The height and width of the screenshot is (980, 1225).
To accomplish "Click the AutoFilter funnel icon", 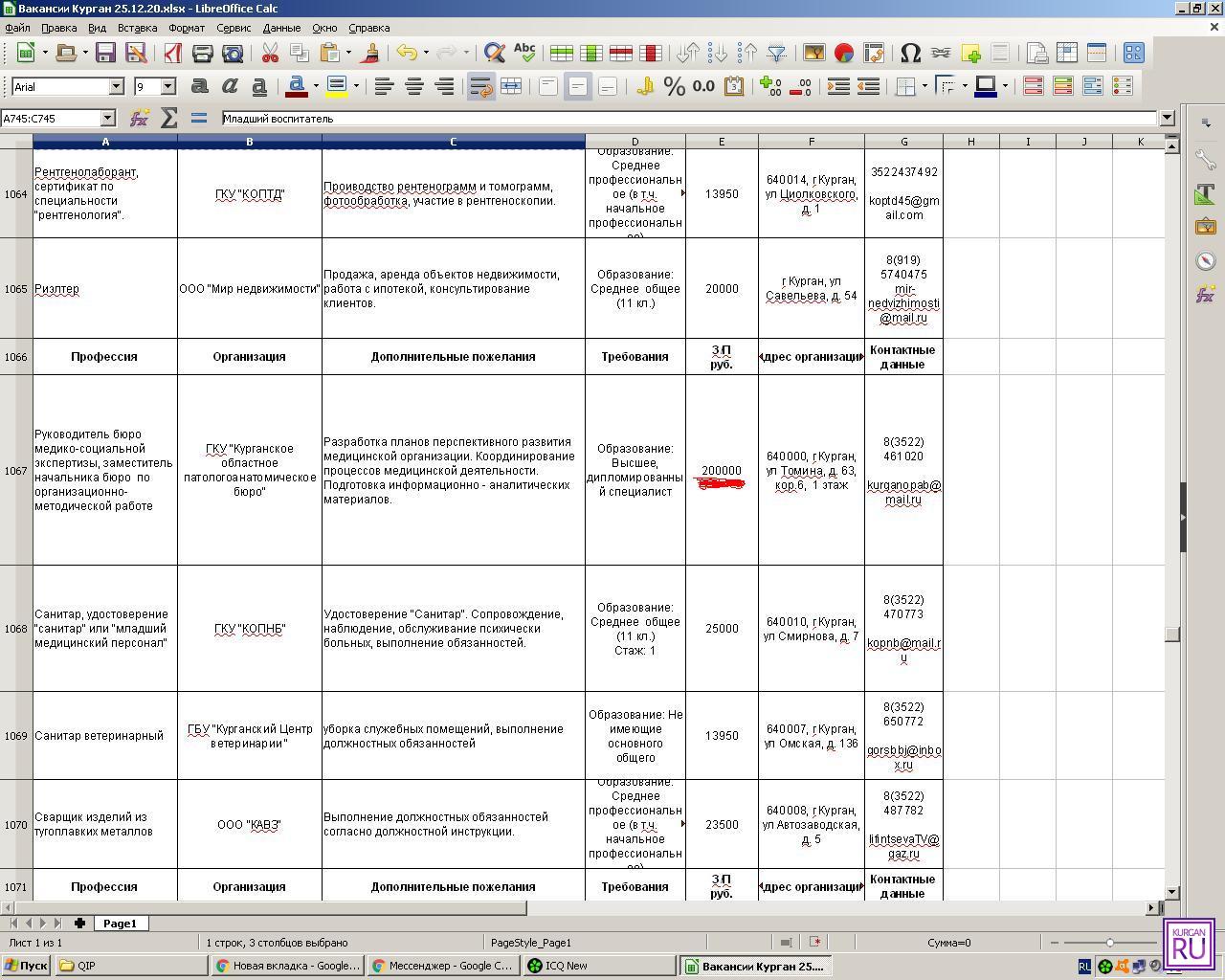I will pos(777,53).
